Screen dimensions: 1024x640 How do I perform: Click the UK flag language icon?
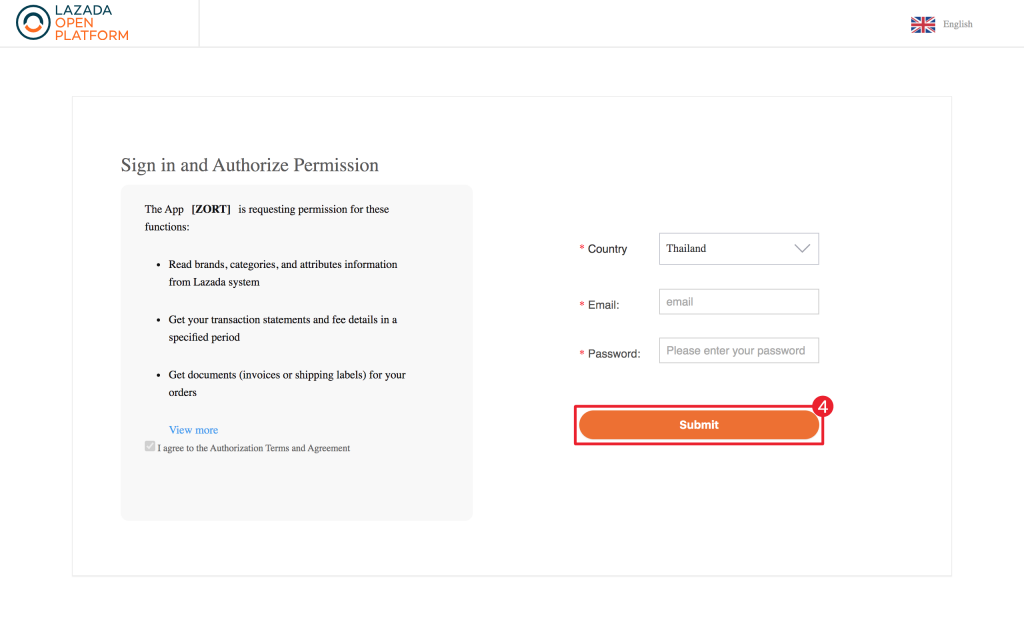[923, 25]
